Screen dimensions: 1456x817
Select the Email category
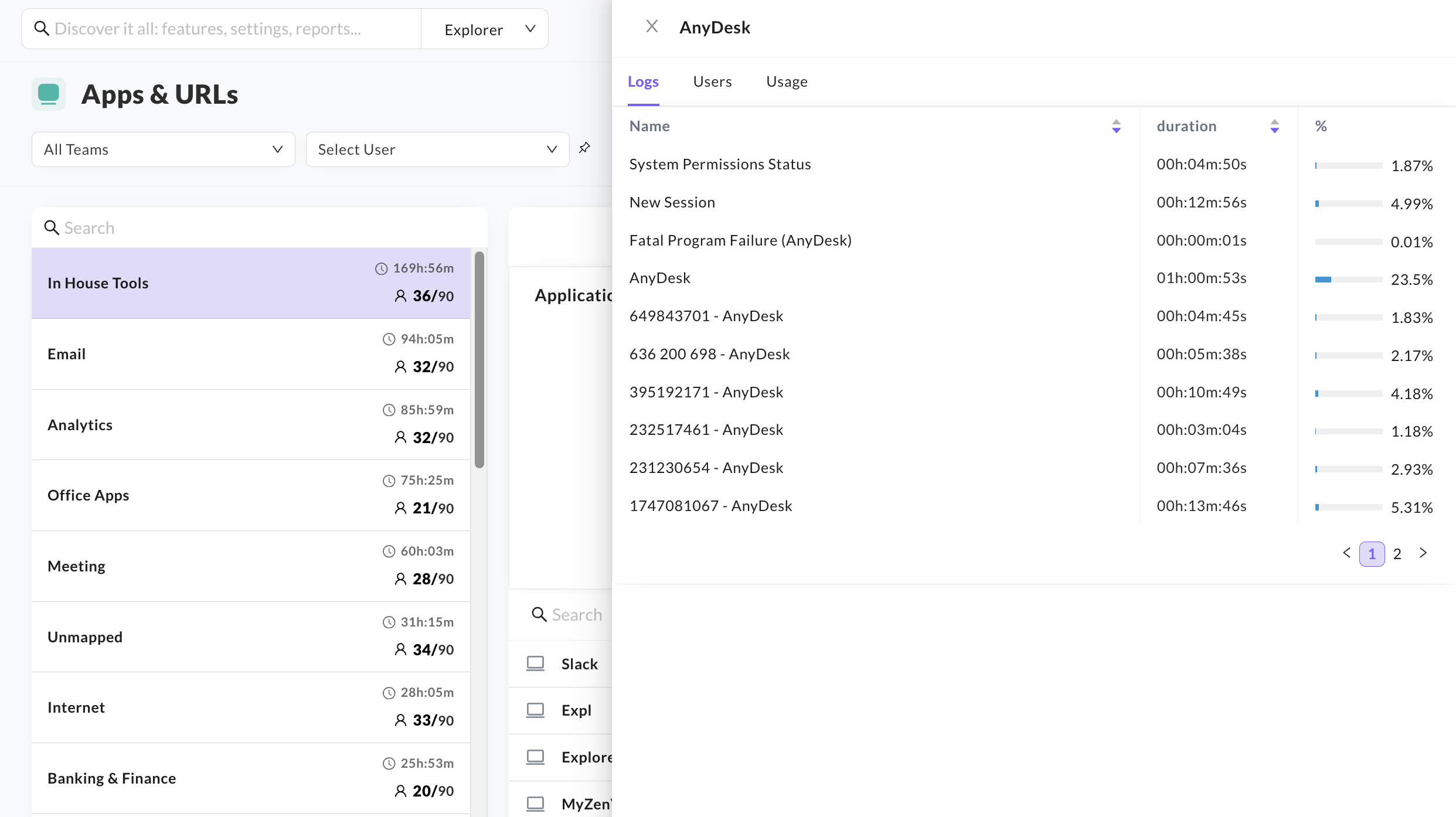pos(251,354)
